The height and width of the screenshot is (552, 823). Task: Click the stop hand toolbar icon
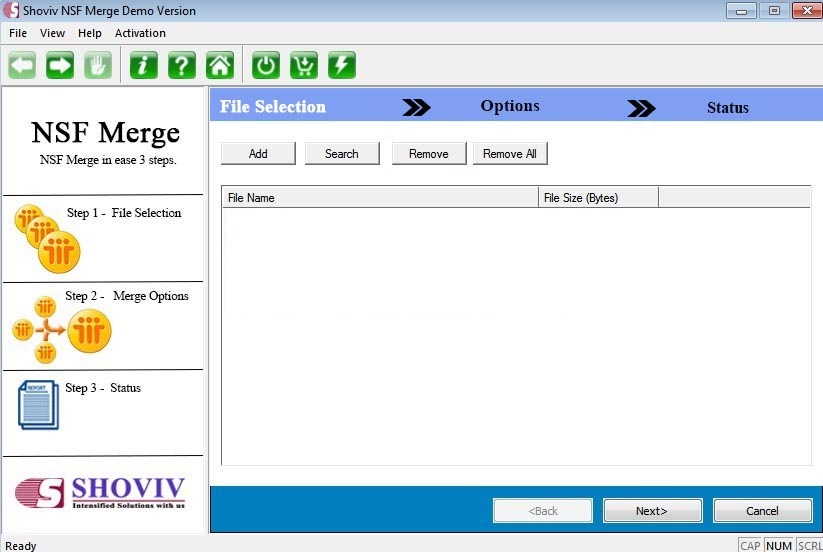click(98, 66)
